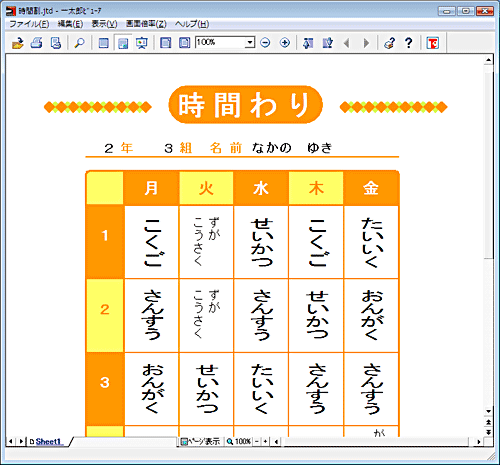Click Friday period 2 おんがく cell
The width and height of the screenshot is (500, 465).
tap(371, 315)
